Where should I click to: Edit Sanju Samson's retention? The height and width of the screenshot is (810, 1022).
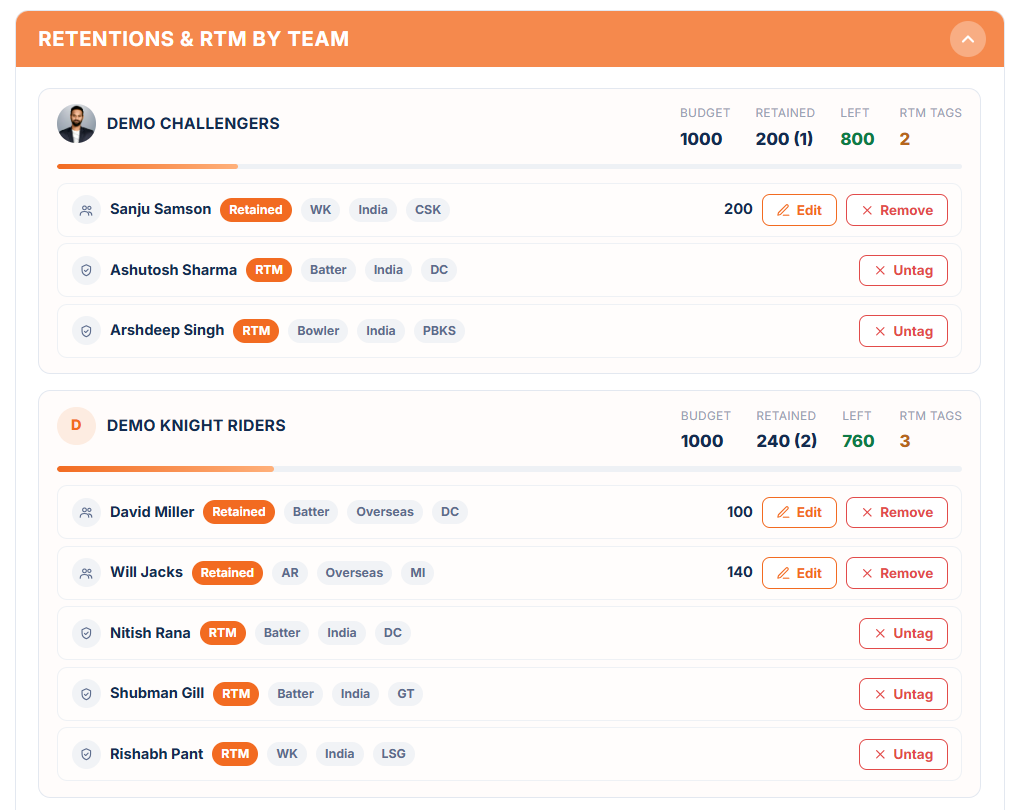coord(799,210)
